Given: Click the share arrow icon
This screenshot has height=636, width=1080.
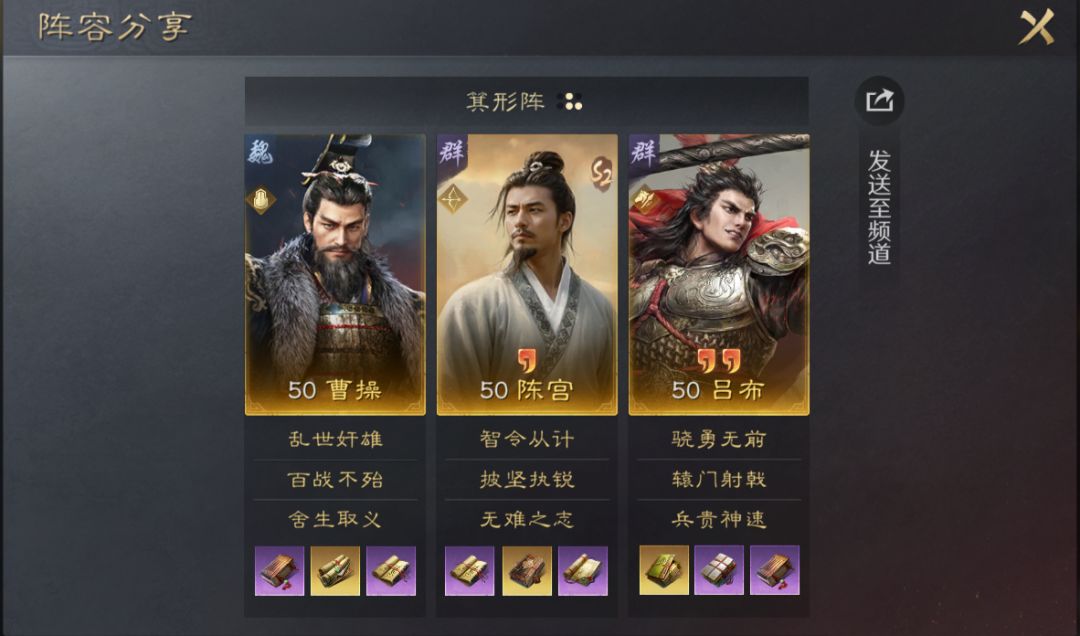Looking at the screenshot, I should point(880,101).
